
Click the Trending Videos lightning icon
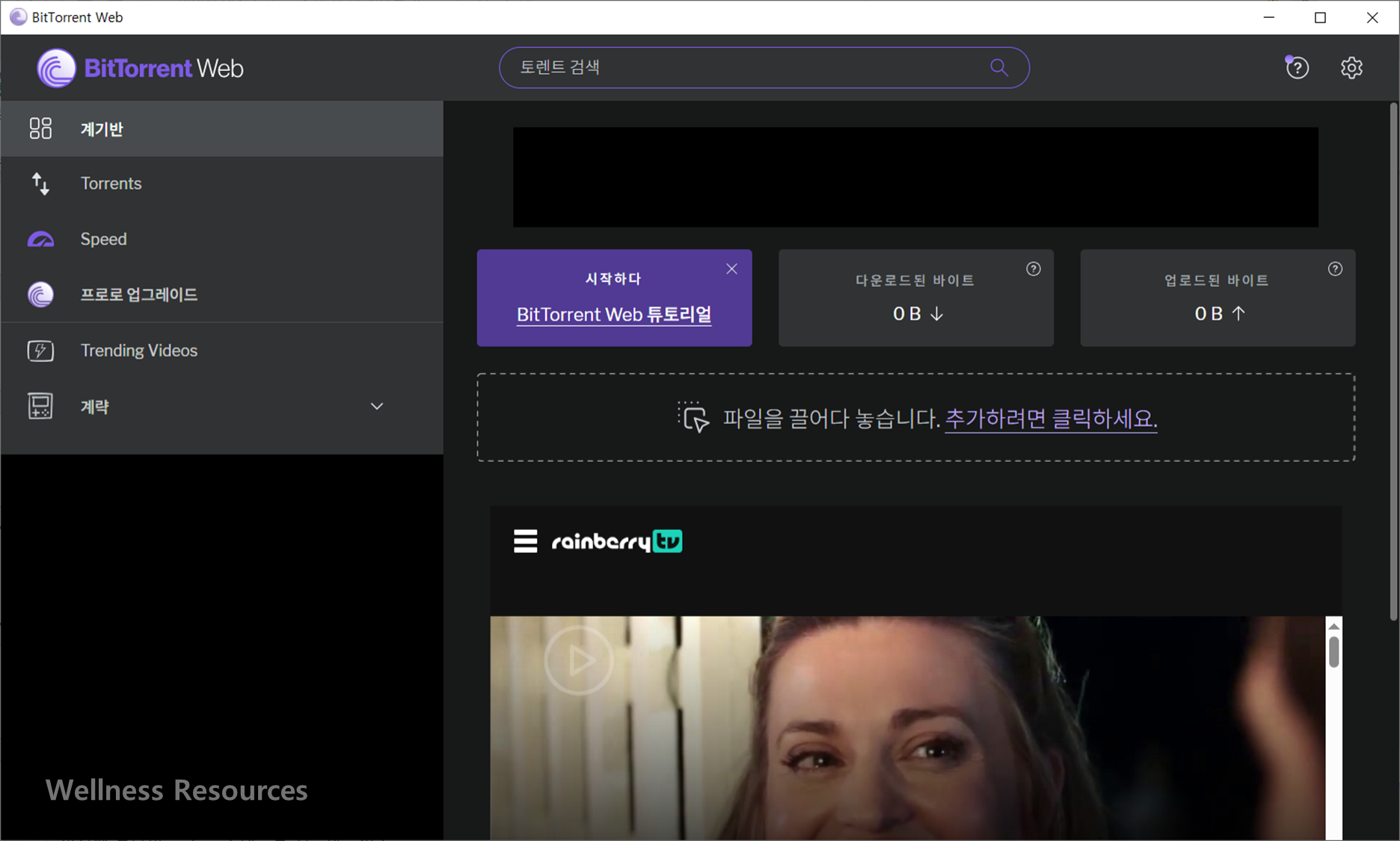(40, 351)
